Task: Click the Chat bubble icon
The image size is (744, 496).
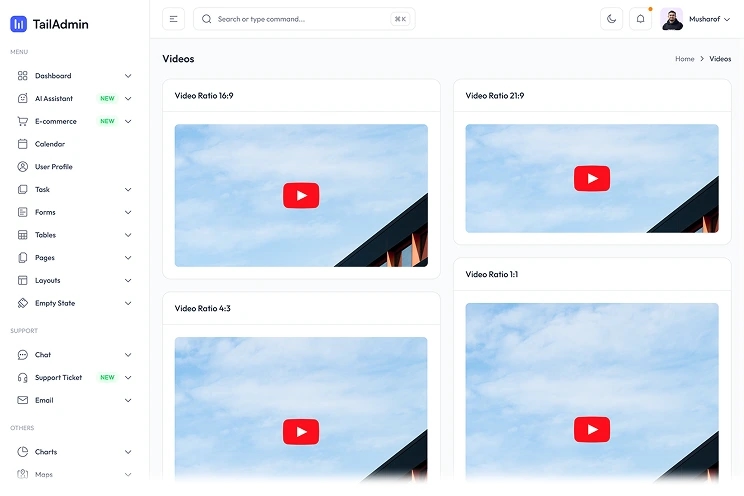Action: (22, 355)
